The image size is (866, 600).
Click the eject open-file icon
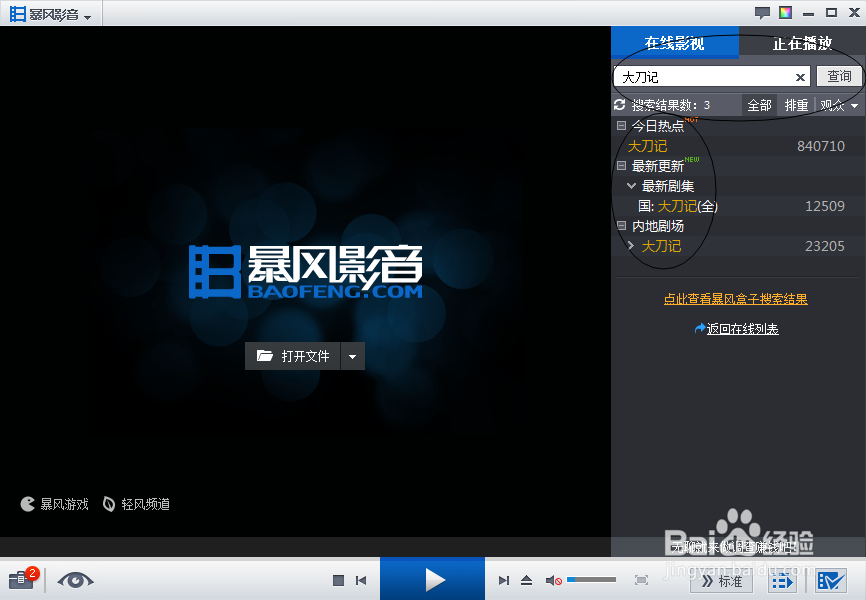[526, 580]
